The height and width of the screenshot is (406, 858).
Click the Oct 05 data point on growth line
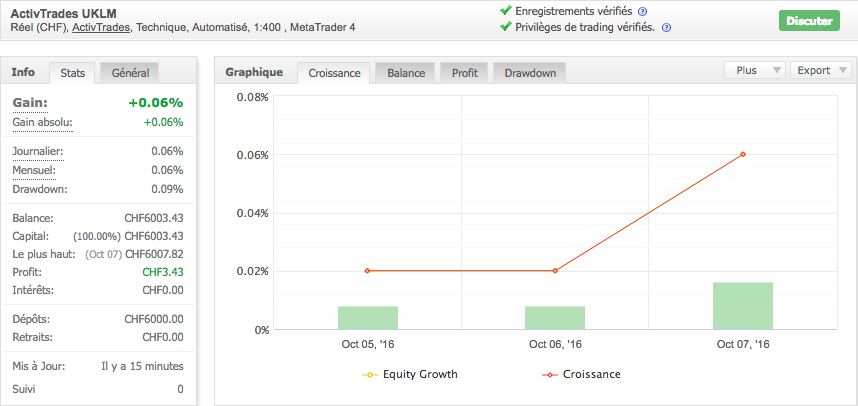coord(368,271)
